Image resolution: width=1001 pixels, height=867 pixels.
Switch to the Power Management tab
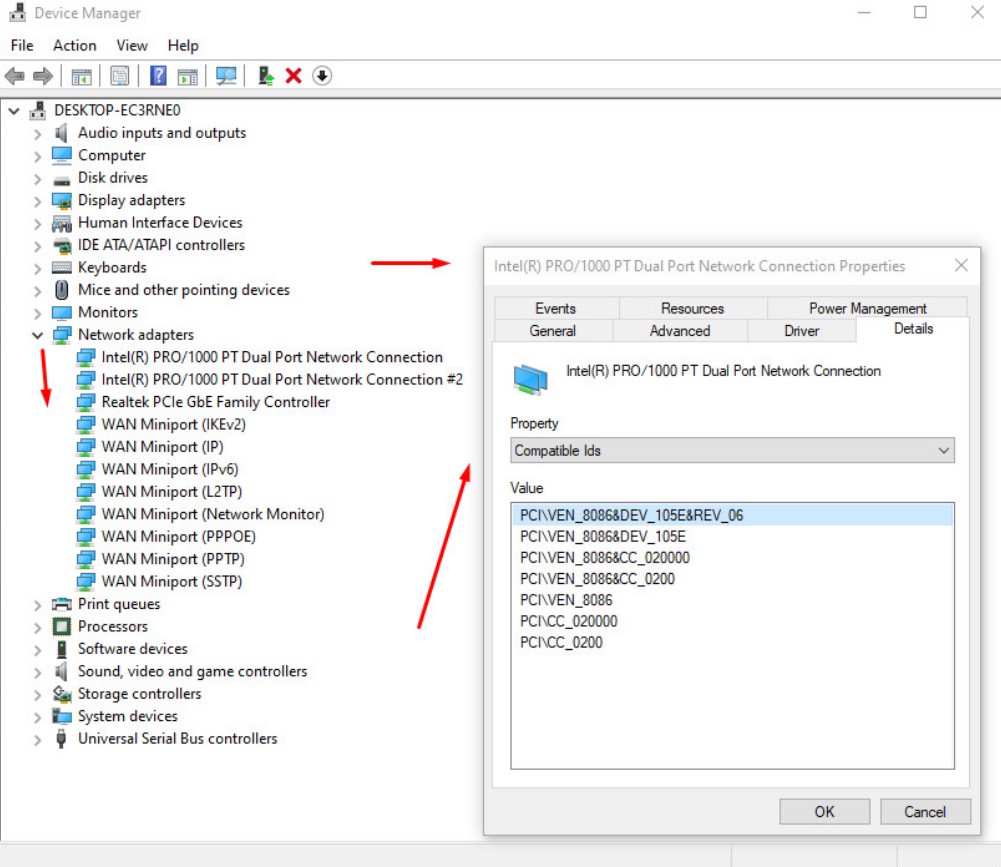867,308
